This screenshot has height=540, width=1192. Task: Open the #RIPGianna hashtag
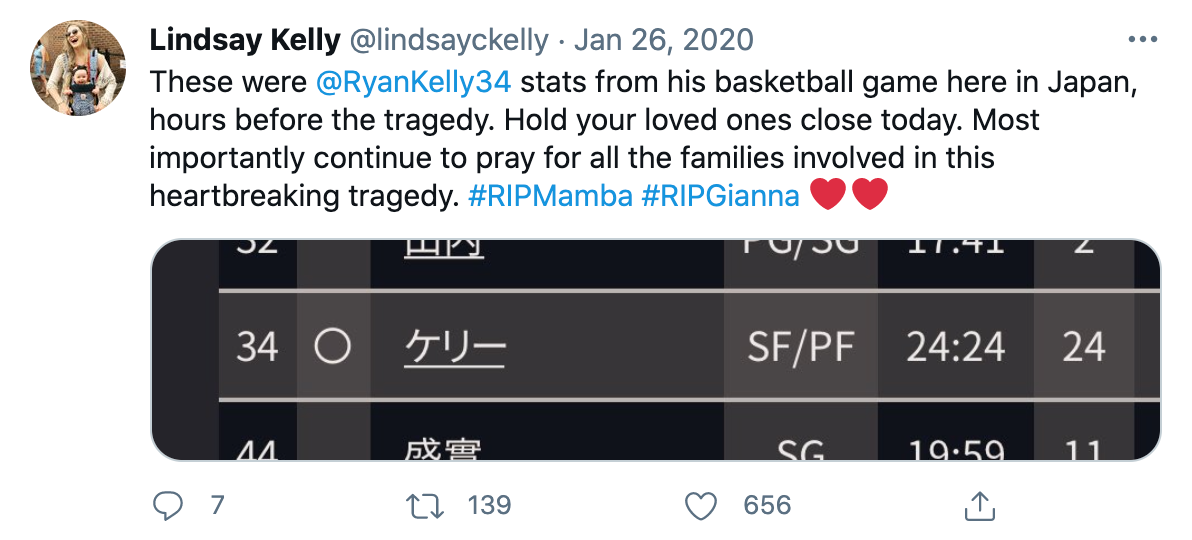click(x=720, y=196)
